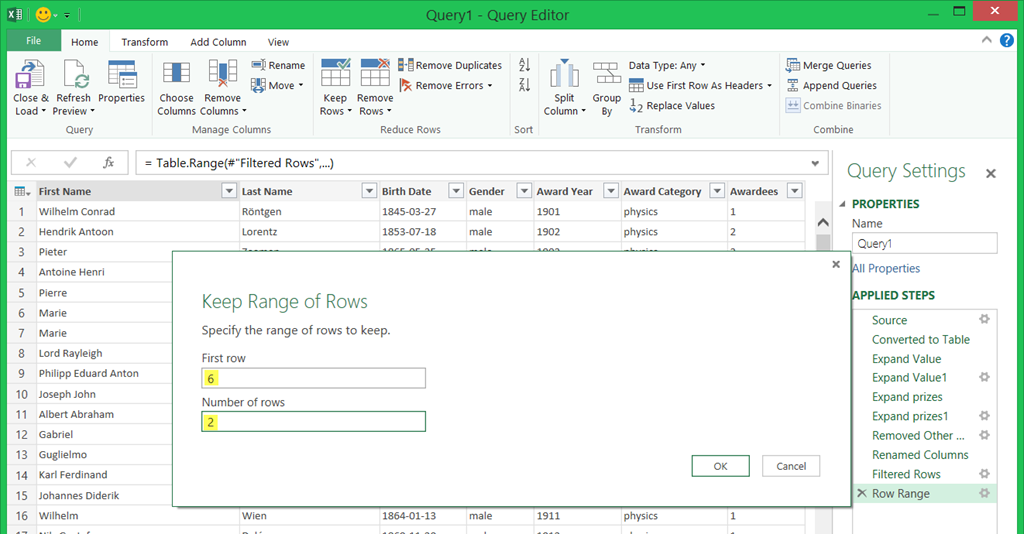
Task: Click Merge Queries in Combine group
Action: [x=829, y=66]
